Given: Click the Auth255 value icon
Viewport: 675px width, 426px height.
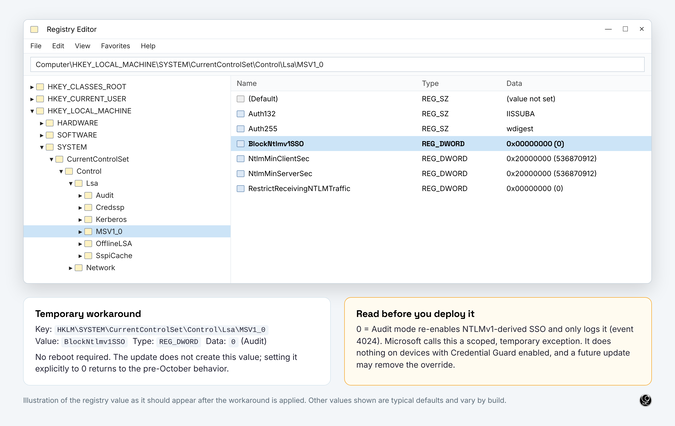Looking at the screenshot, I should (x=241, y=129).
